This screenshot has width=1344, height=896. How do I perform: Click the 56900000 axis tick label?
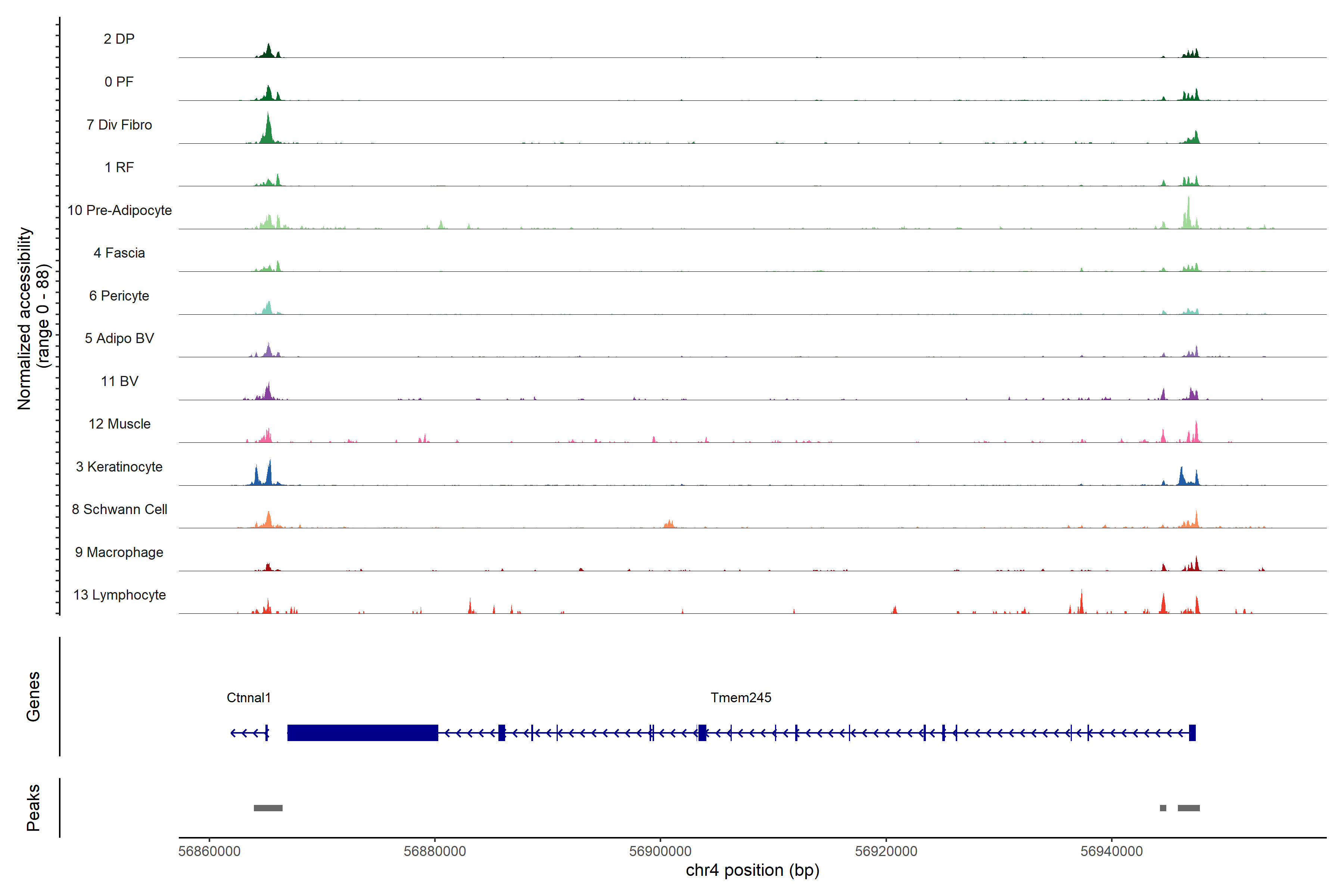coord(660,852)
